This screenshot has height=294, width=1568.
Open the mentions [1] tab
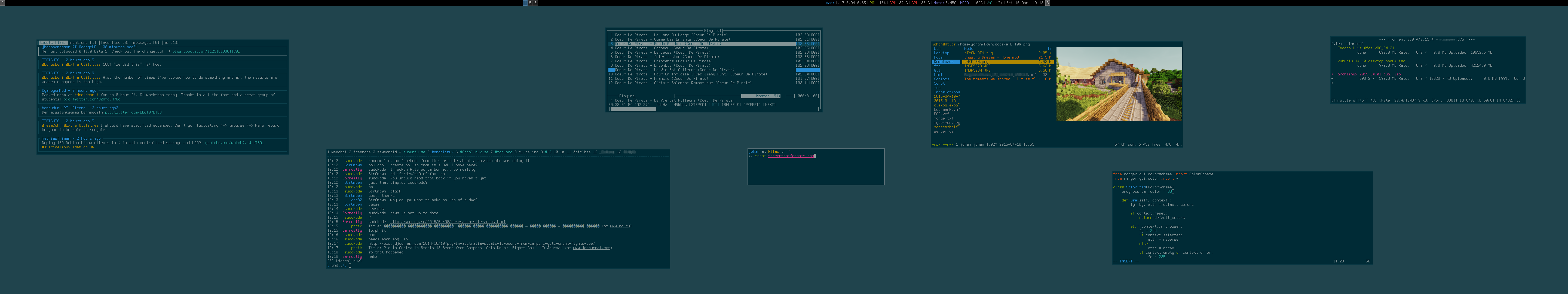[x=83, y=43]
